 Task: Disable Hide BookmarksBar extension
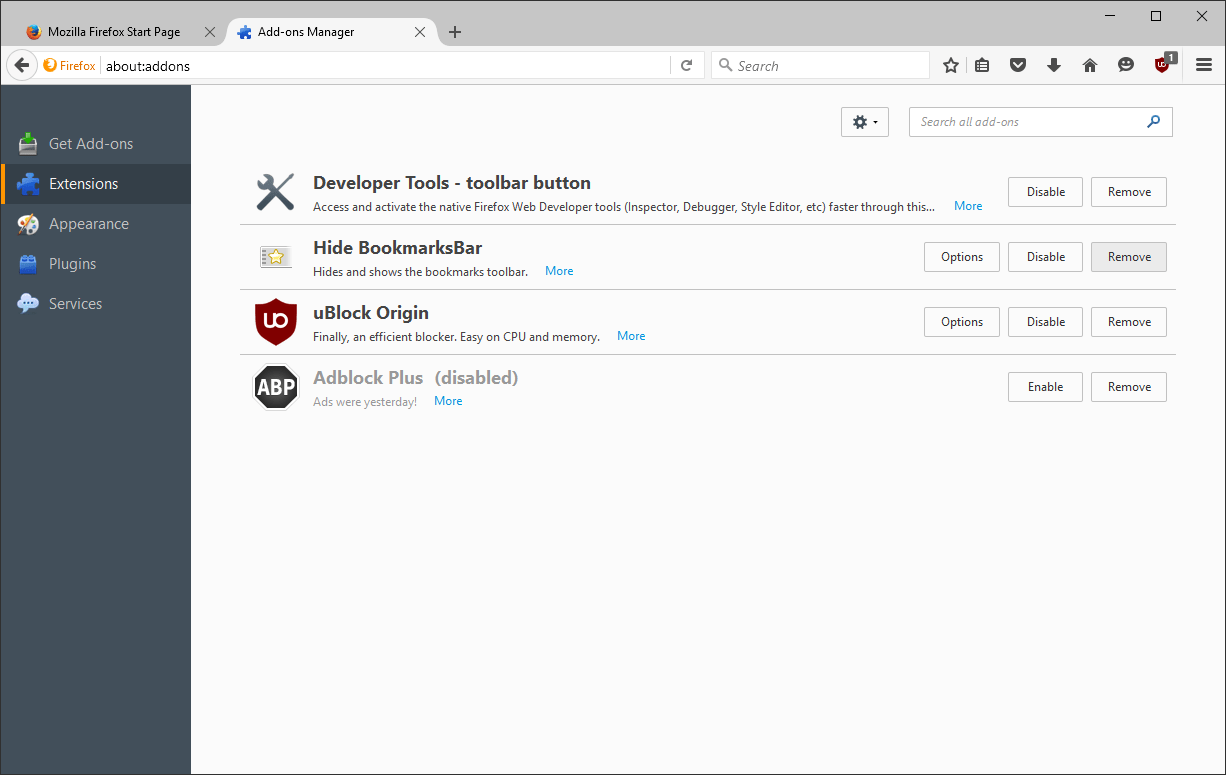(1045, 257)
